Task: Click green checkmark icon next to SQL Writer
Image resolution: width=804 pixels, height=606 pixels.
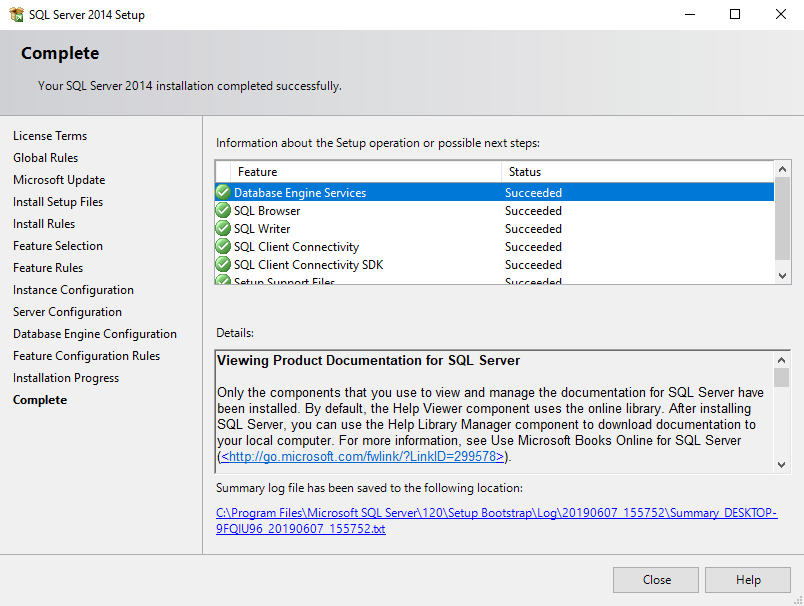Action: (223, 228)
